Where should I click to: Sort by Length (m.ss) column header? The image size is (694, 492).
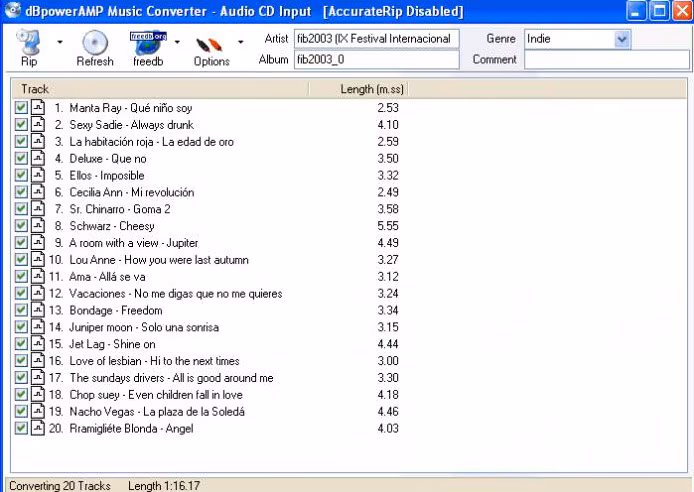(x=358, y=89)
